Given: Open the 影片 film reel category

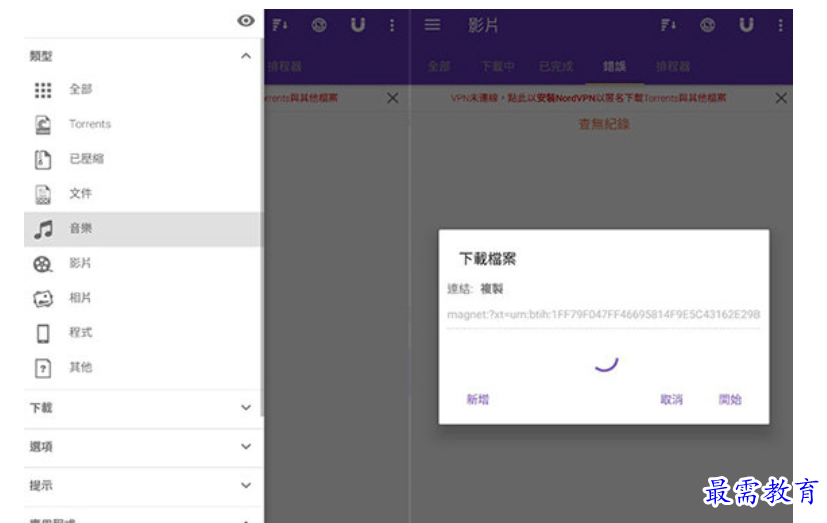Looking at the screenshot, I should [142, 264].
